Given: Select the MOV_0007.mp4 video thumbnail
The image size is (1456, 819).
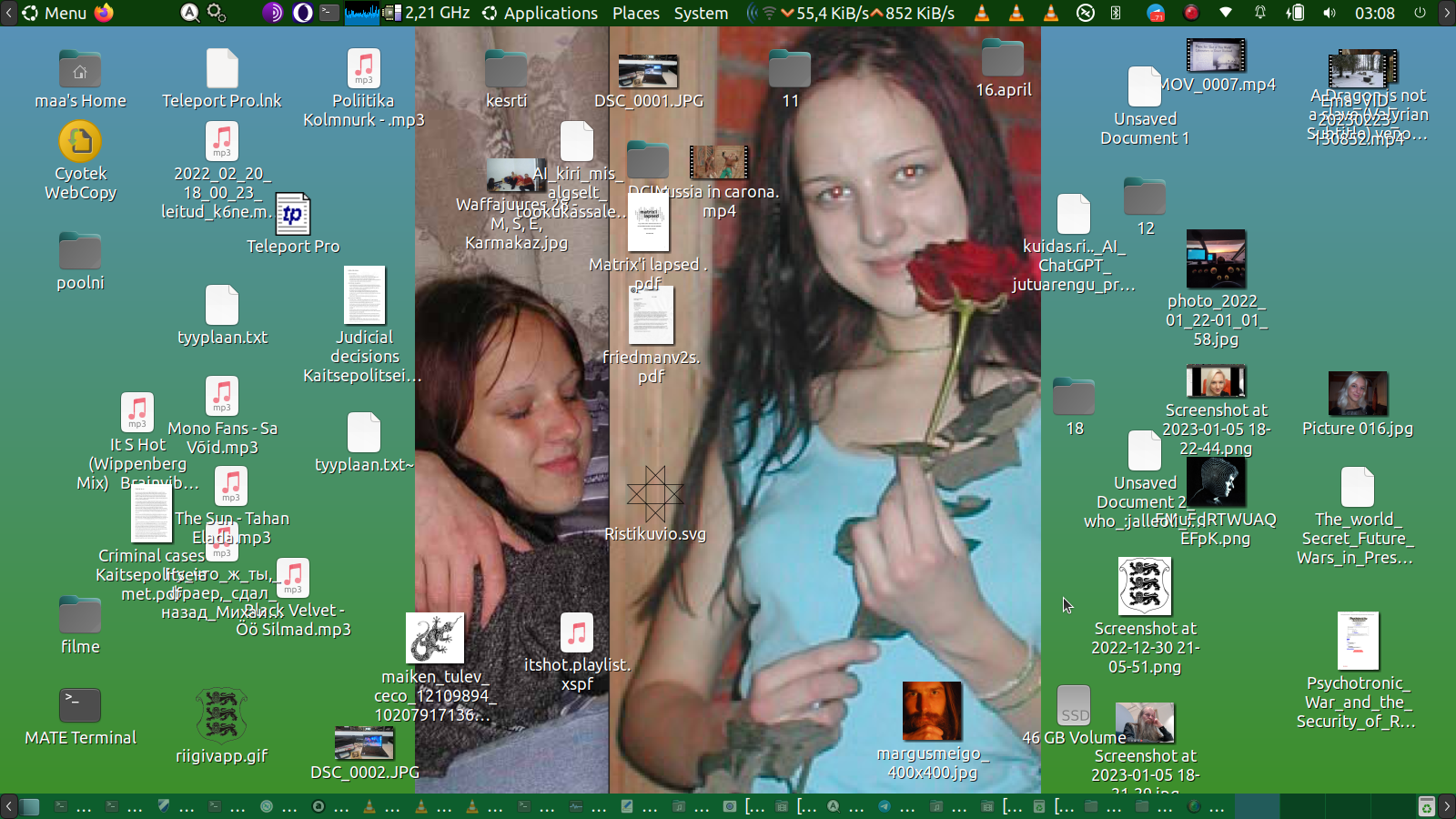Looking at the screenshot, I should click(1217, 66).
